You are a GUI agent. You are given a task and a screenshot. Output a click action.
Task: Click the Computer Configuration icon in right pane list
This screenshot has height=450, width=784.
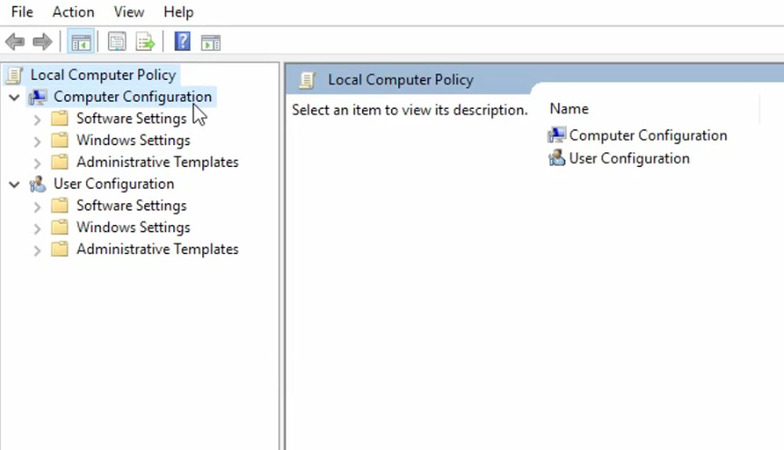click(x=556, y=135)
